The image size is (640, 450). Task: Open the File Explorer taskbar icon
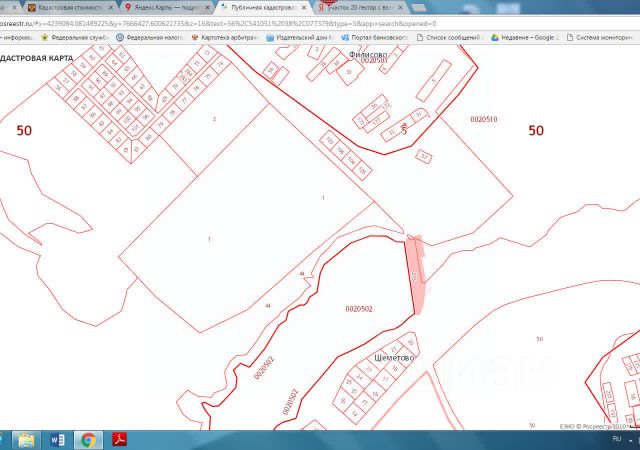tap(26, 440)
